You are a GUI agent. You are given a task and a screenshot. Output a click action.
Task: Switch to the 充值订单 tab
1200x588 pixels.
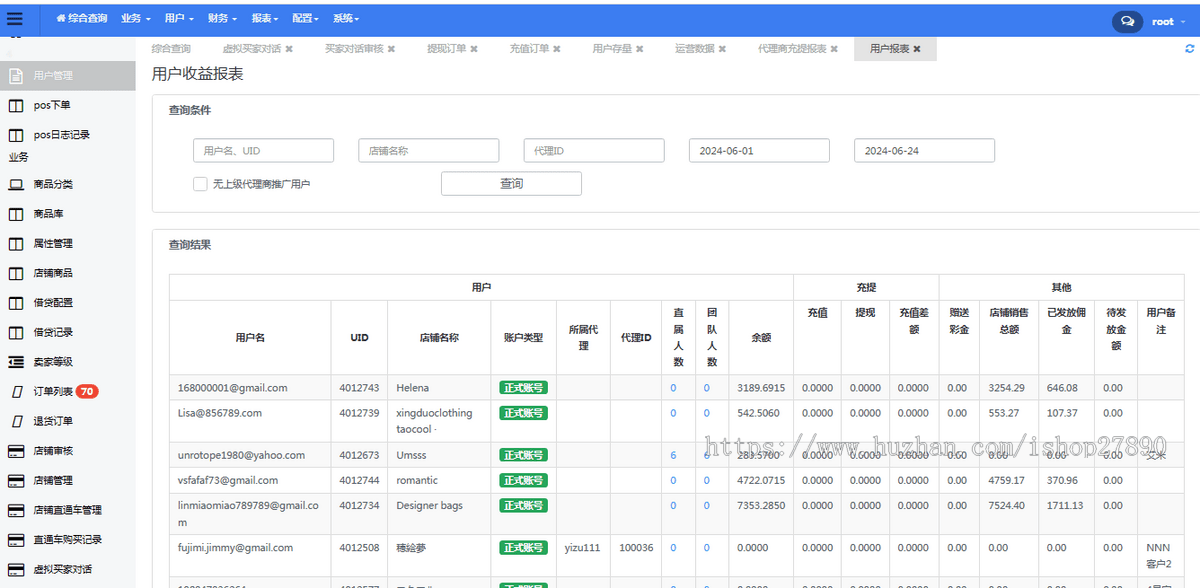tap(529, 49)
